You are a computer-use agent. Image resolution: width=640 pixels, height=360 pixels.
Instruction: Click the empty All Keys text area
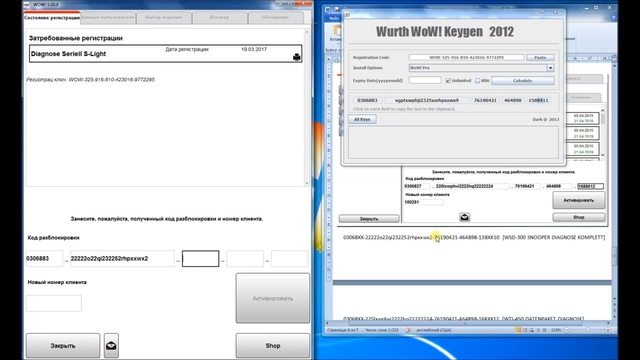[453, 142]
